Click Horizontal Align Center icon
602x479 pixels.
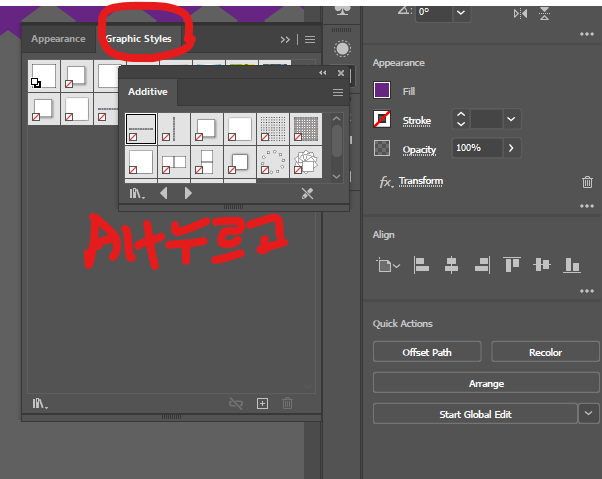coord(451,265)
